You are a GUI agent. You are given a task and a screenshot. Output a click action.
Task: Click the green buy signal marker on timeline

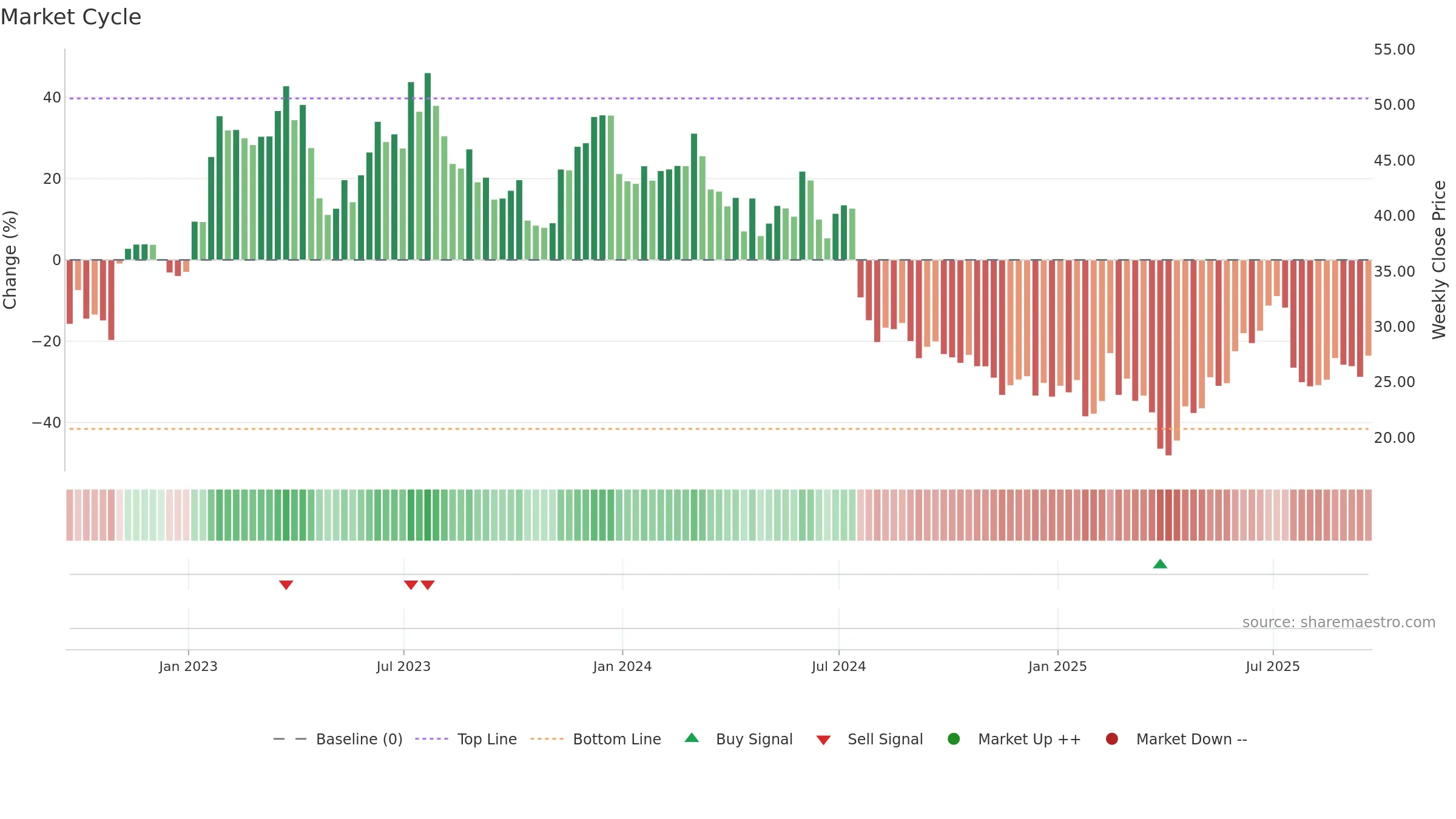(1160, 564)
